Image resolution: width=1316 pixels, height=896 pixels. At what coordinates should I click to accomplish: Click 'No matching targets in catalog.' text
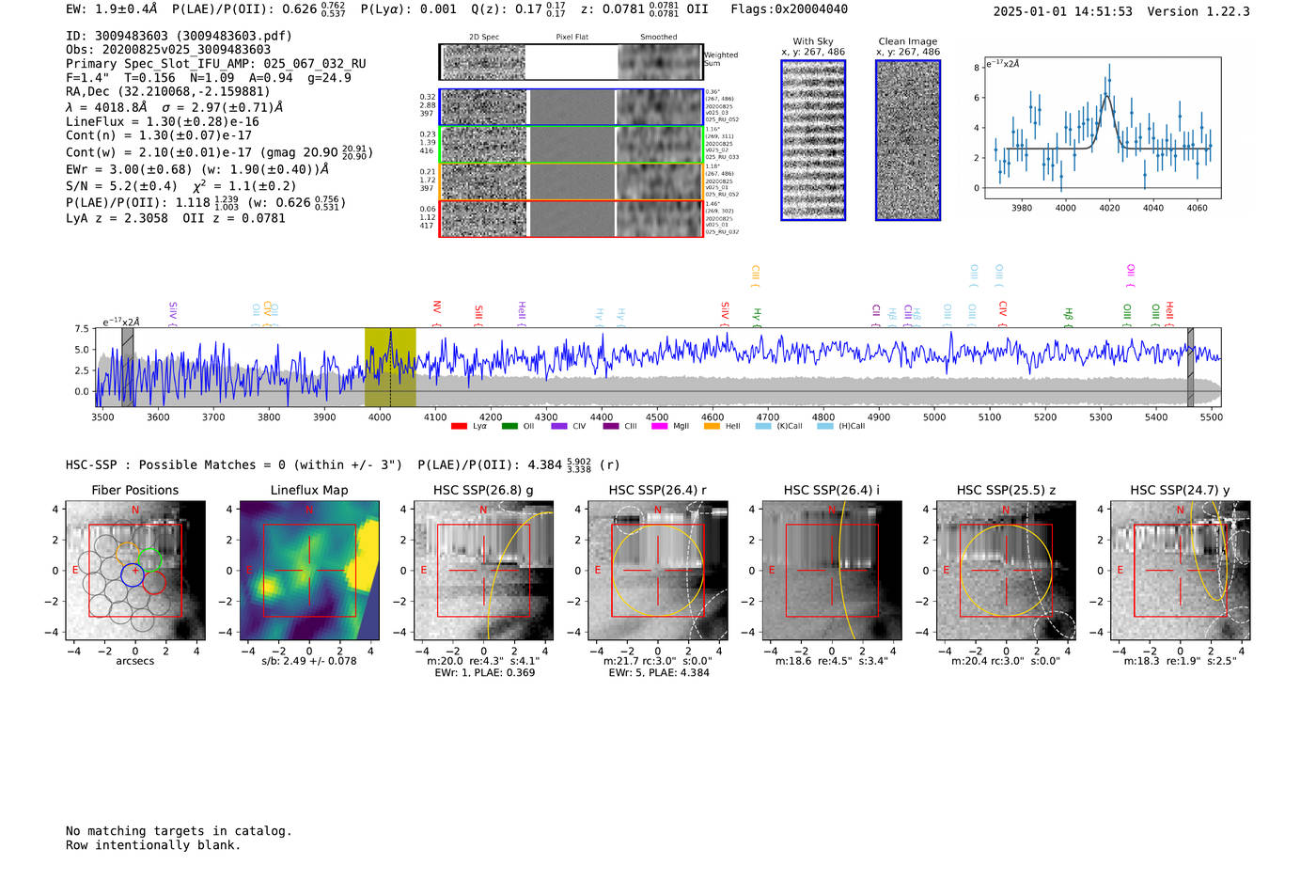point(179,831)
